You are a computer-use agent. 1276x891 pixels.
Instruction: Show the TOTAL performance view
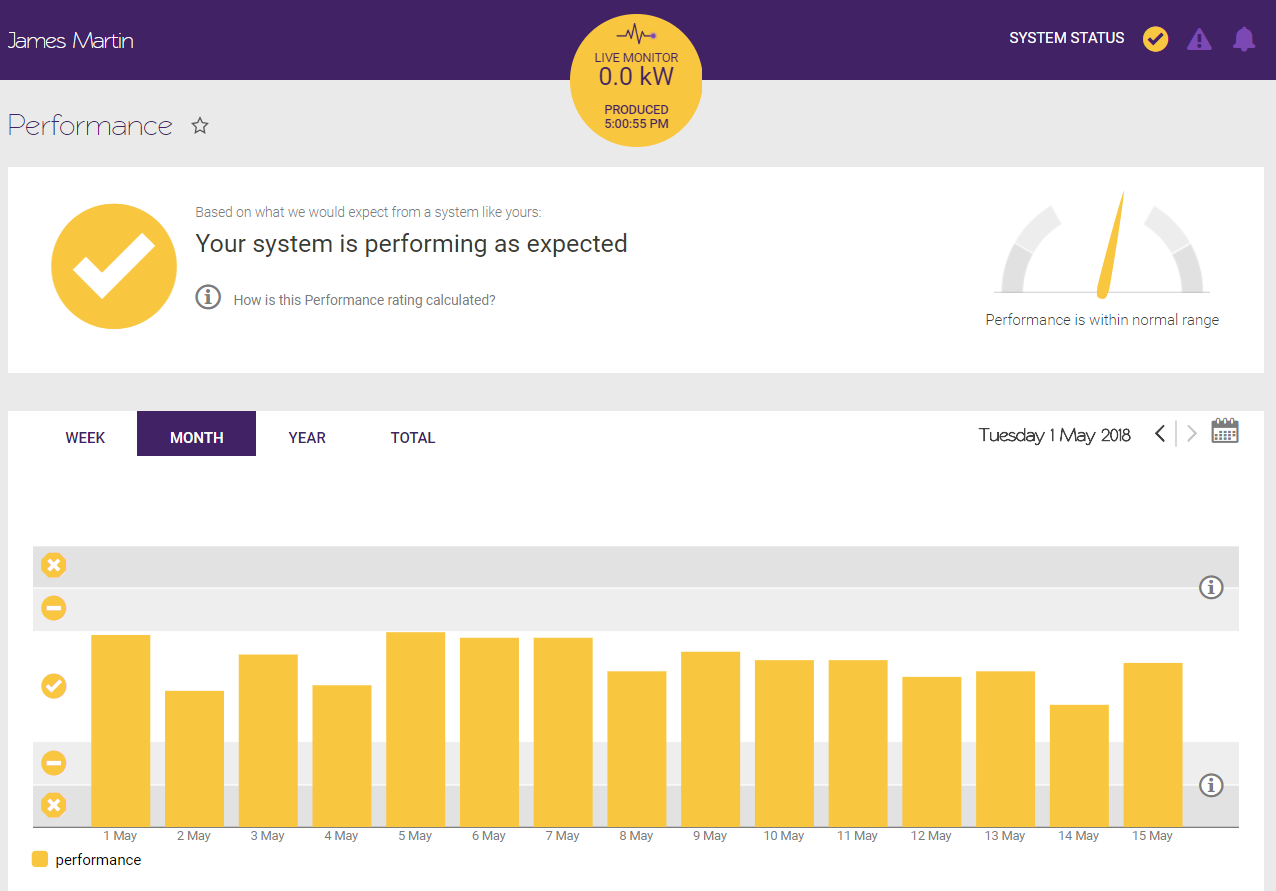[413, 438]
